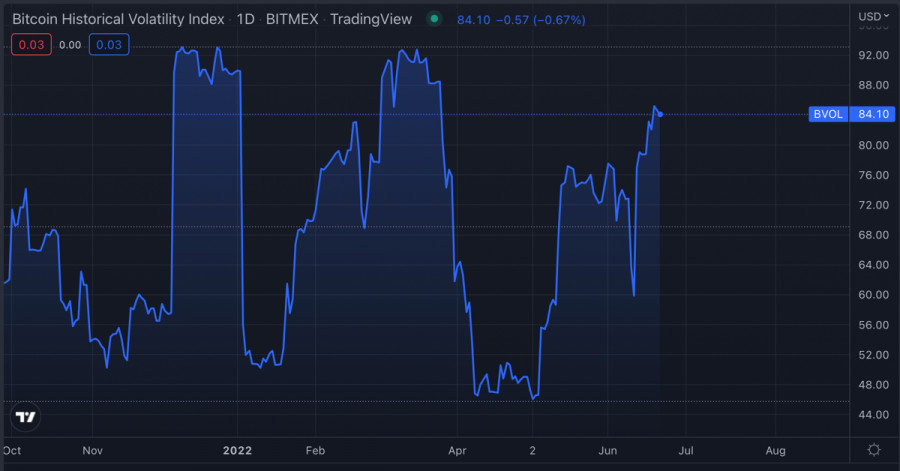Click the Jun label on time axis

pyautogui.click(x=607, y=450)
